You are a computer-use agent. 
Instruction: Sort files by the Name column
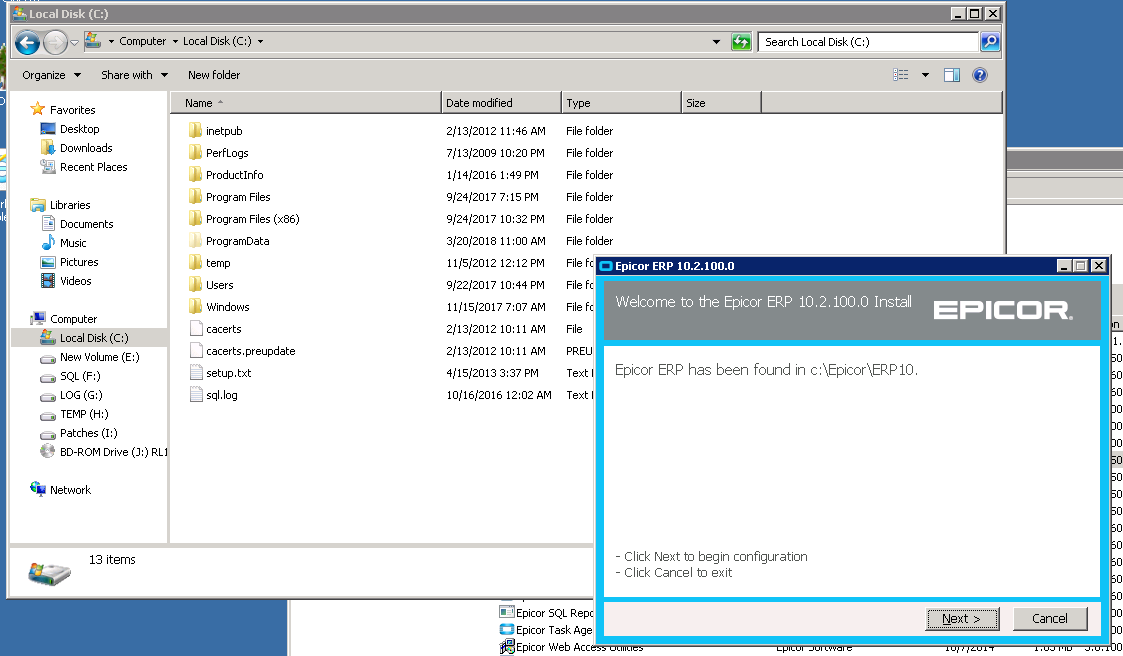(x=306, y=103)
